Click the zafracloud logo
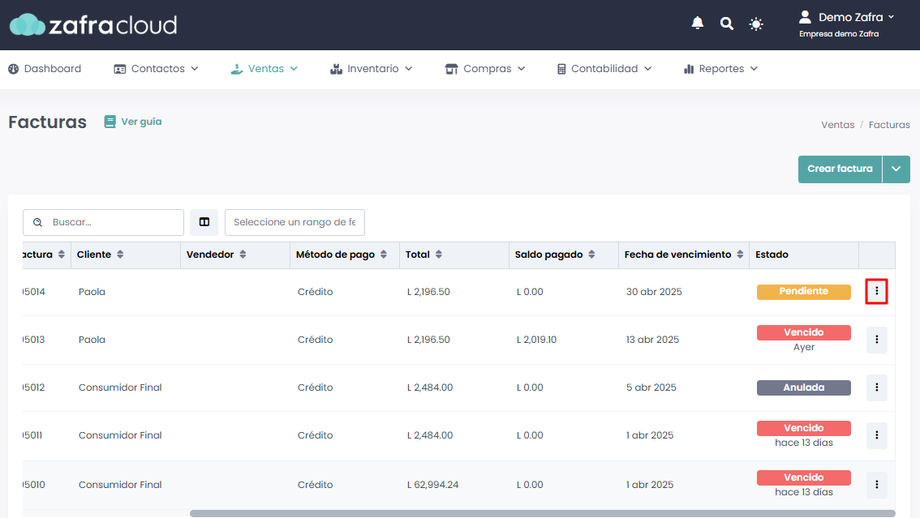 coord(93,25)
